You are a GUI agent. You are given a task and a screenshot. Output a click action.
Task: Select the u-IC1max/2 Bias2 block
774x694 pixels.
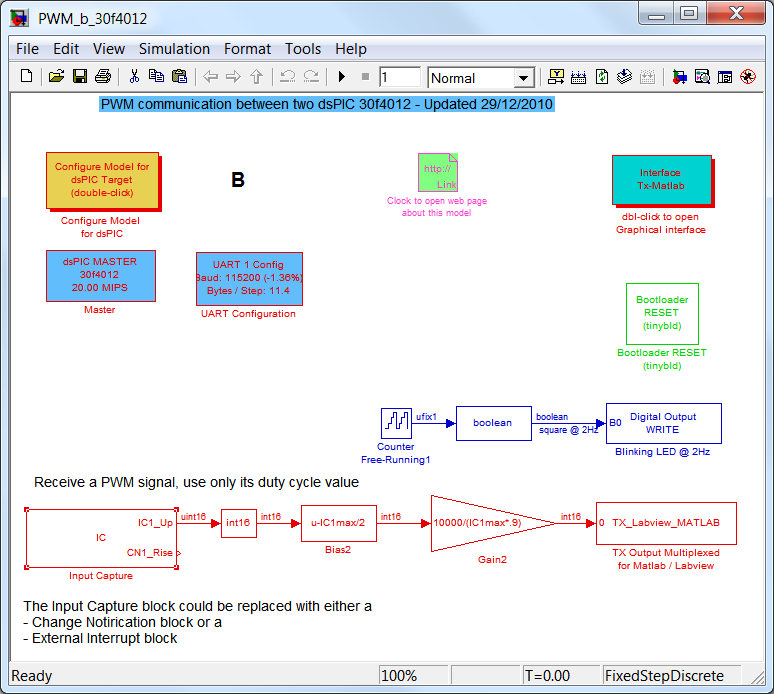click(x=339, y=523)
